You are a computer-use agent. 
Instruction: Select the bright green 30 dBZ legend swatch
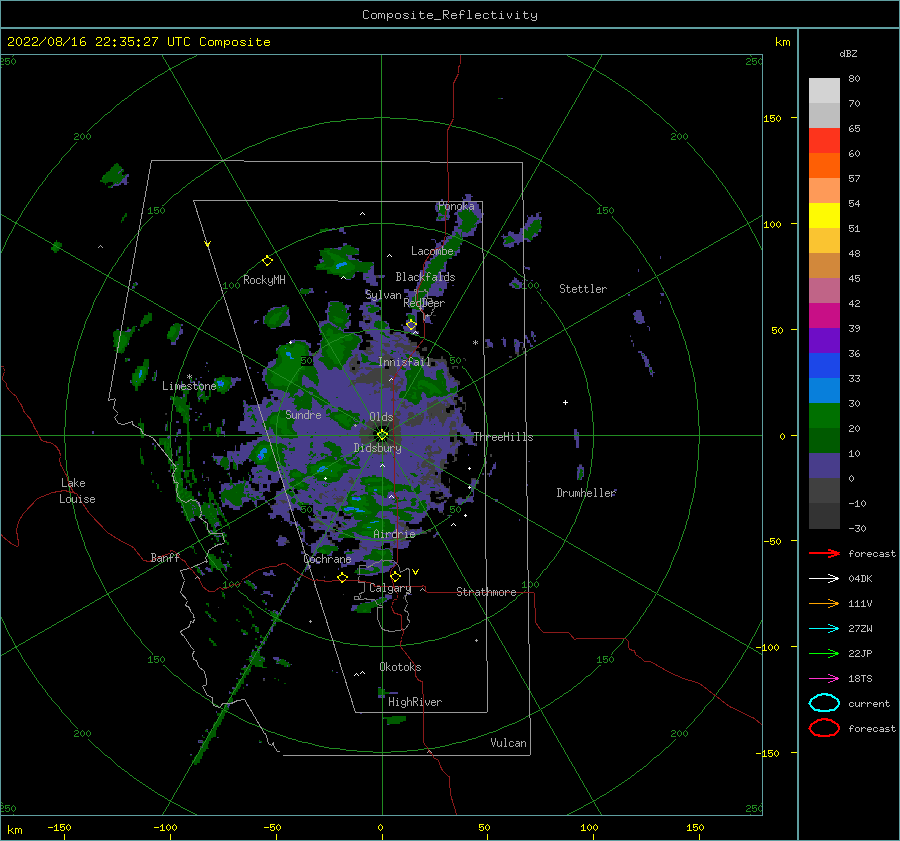[824, 415]
